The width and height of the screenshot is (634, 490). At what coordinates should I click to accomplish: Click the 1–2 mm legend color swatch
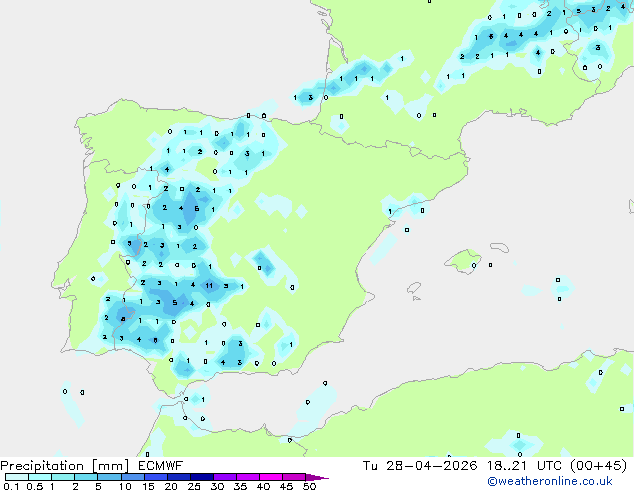tap(63, 477)
